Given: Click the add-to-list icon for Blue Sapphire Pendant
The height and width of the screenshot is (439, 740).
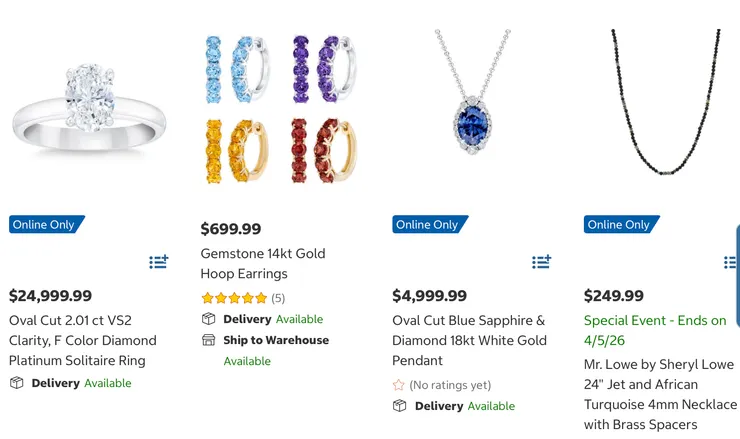Looking at the screenshot, I should point(541,262).
